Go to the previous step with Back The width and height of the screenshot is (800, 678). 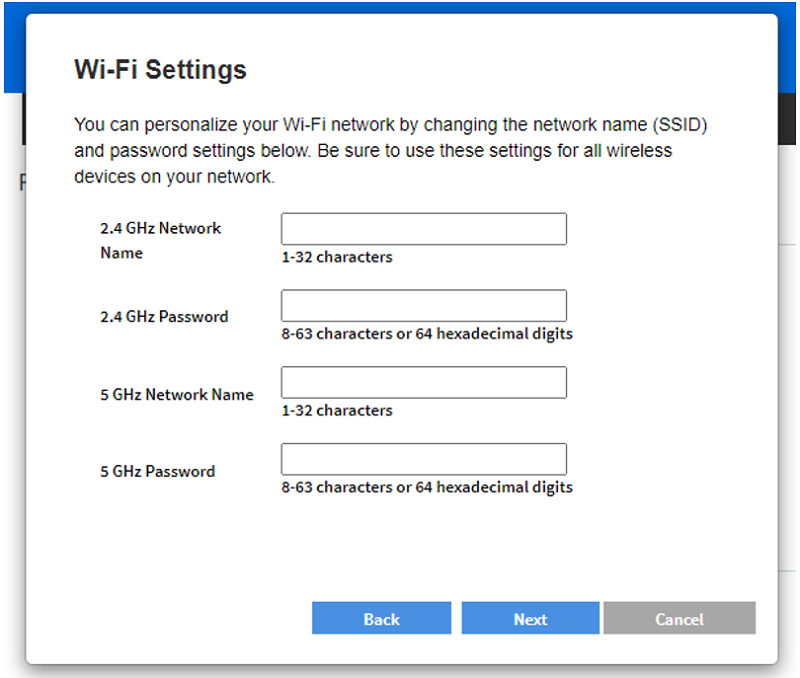pos(382,618)
